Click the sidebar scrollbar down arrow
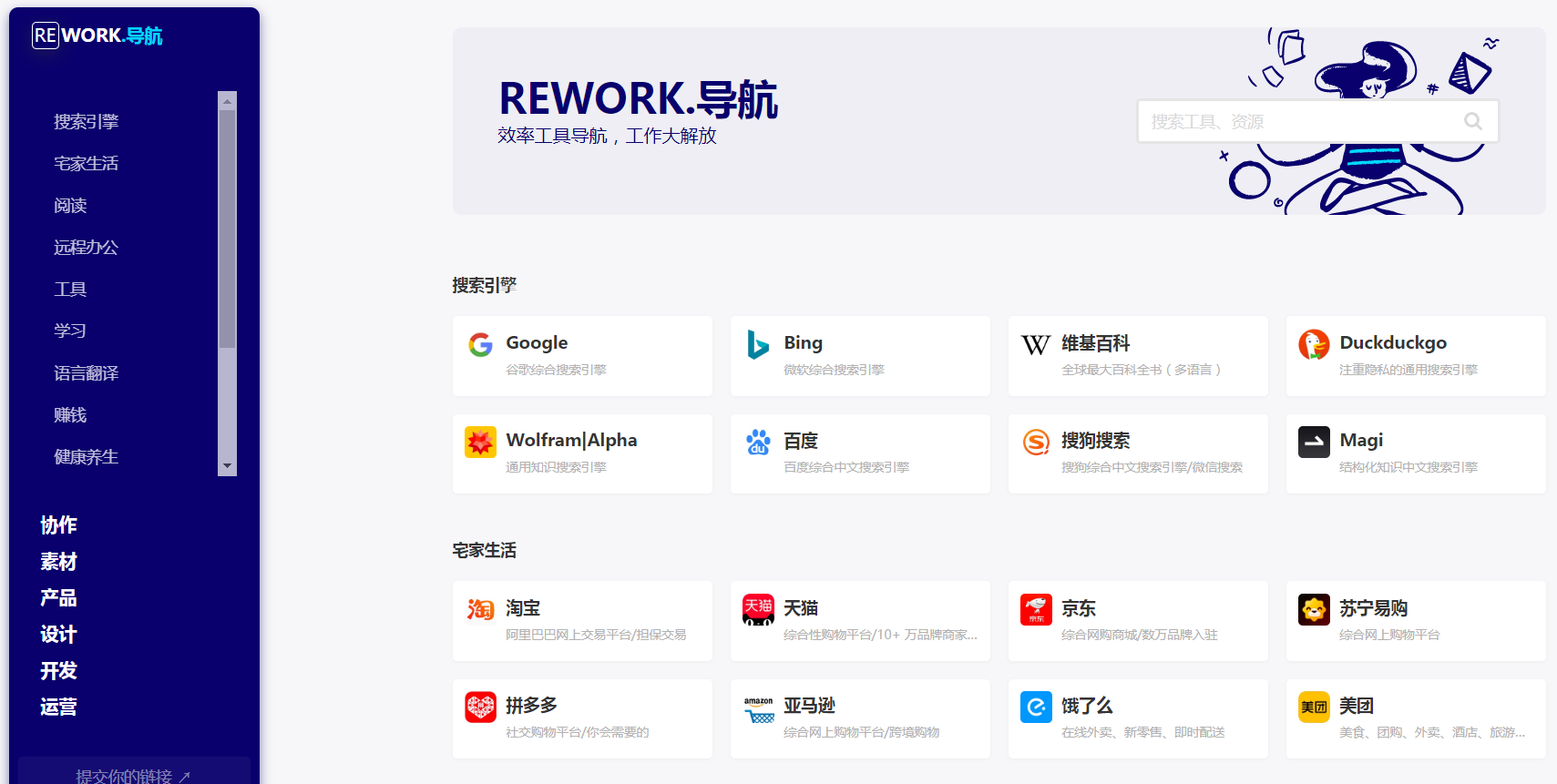1557x784 pixels. [228, 466]
